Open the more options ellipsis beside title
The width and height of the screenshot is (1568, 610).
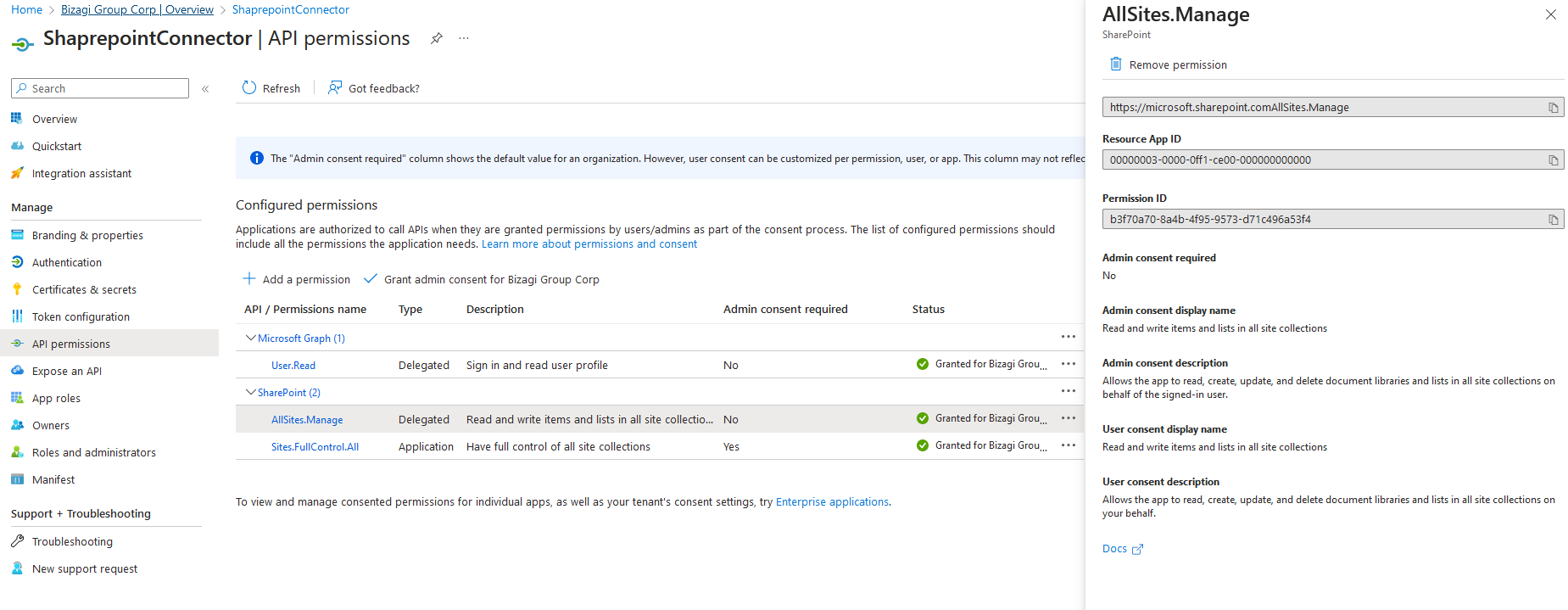[464, 38]
